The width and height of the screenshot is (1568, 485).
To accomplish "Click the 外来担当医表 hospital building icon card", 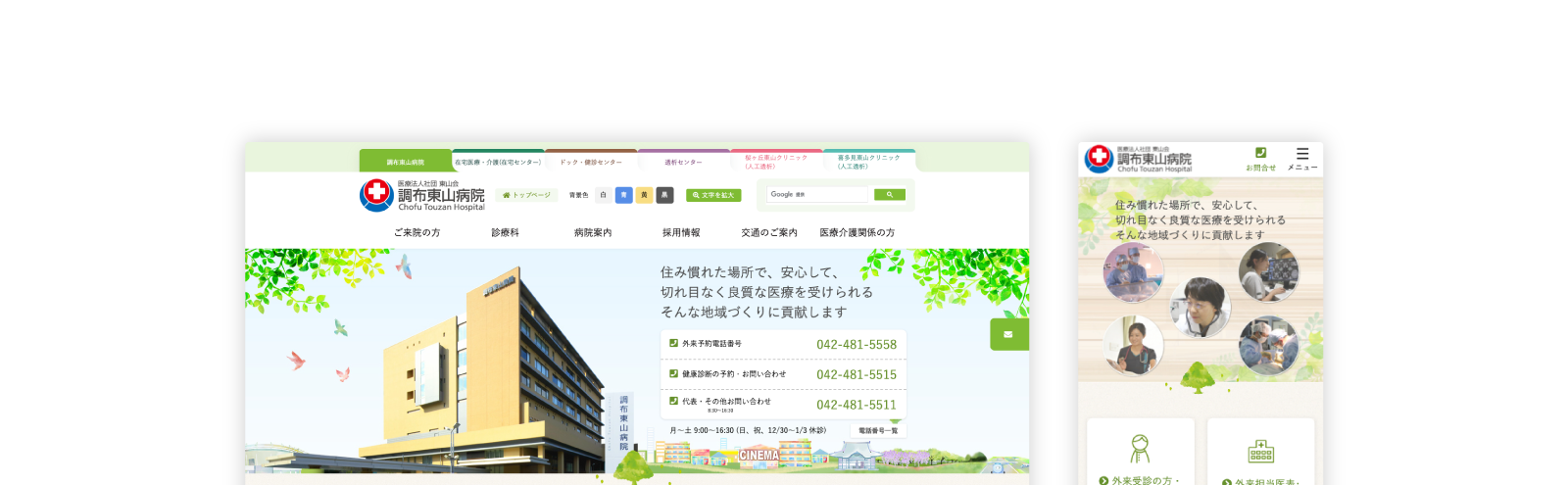I will point(1260,453).
